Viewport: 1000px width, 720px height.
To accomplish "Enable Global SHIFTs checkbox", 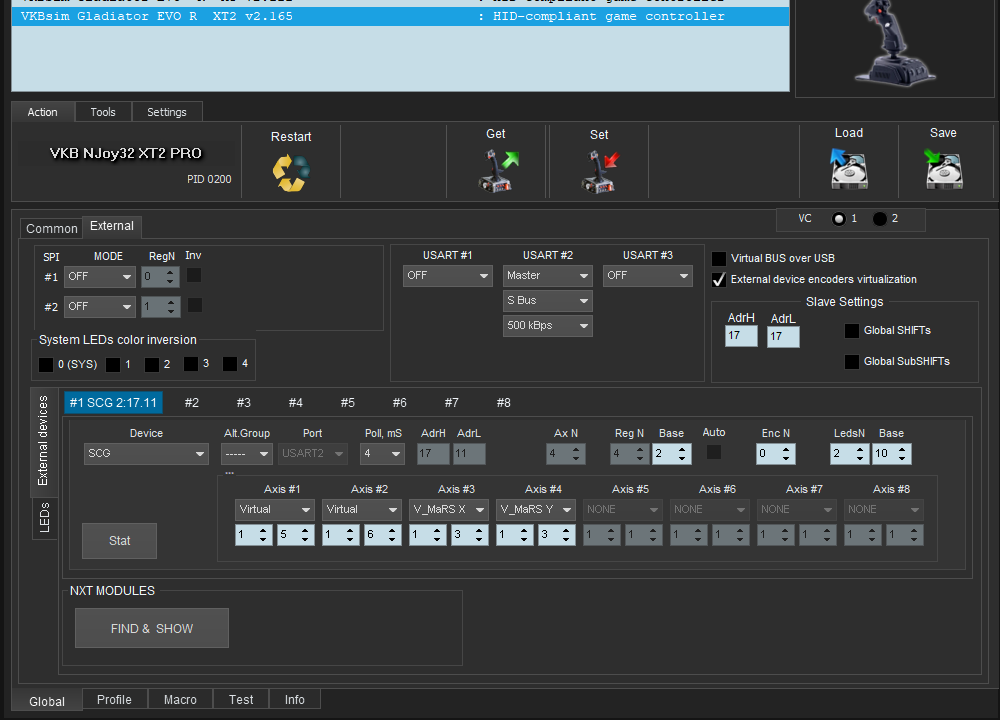I will point(851,330).
